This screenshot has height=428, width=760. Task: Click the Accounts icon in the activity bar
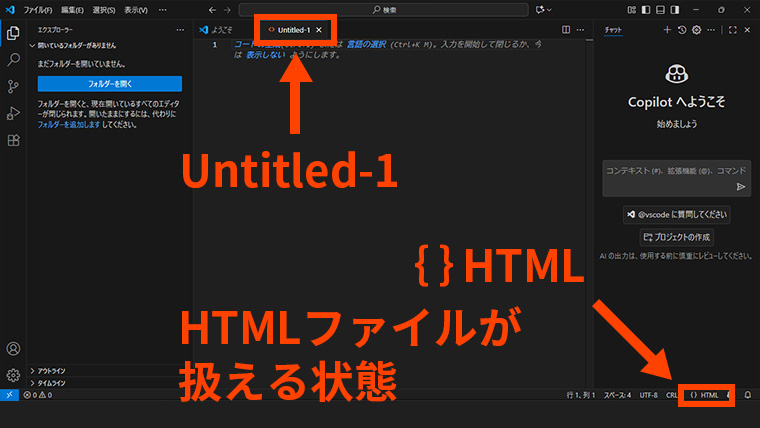click(x=13, y=349)
